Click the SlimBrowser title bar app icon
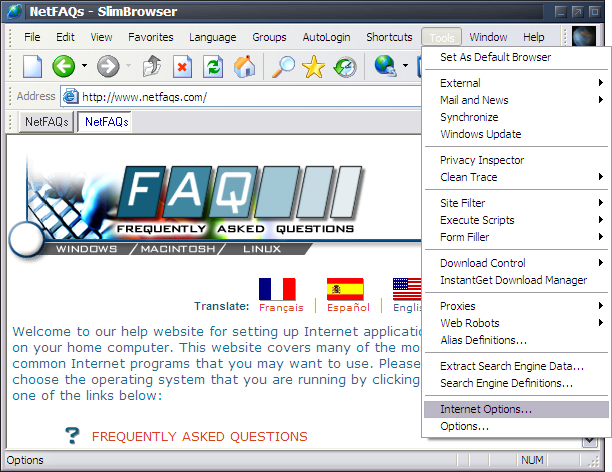The image size is (612, 472). click(x=14, y=11)
